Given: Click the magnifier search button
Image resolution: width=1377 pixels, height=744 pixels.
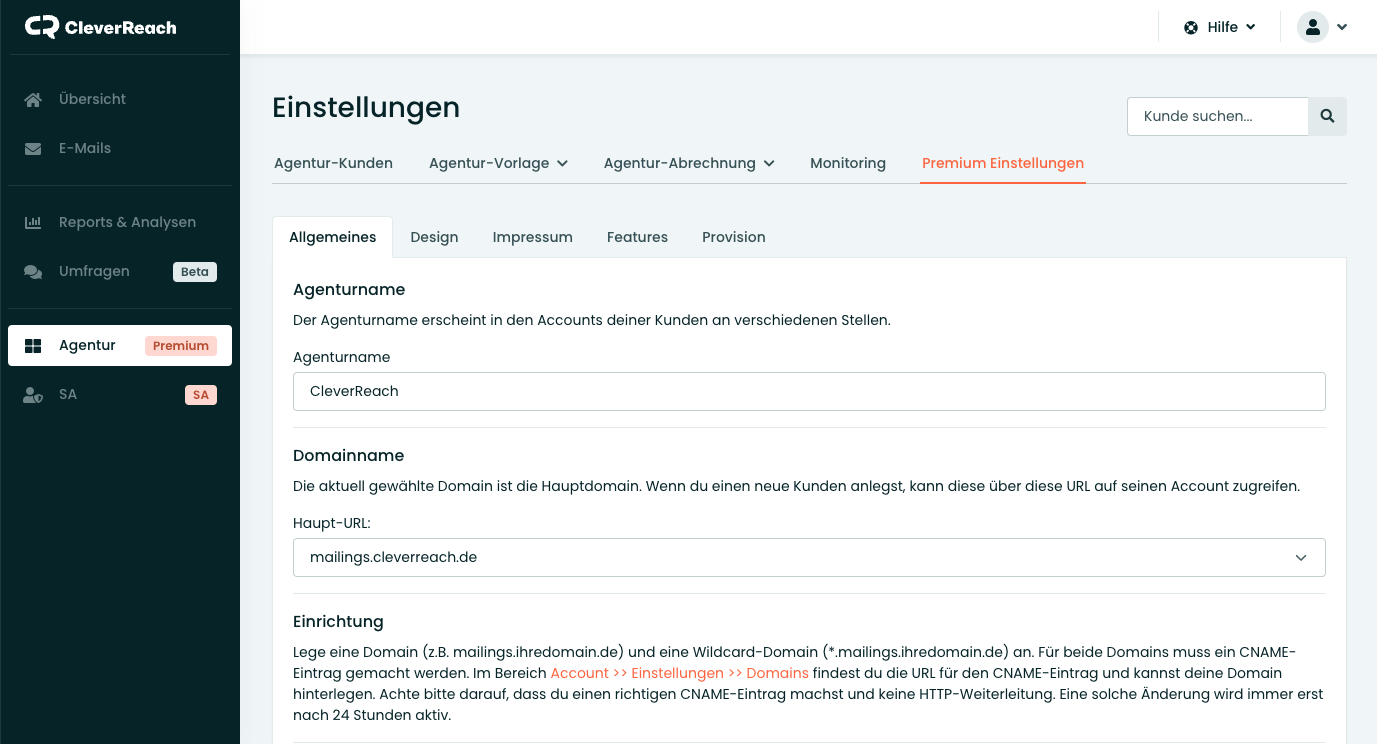Looking at the screenshot, I should (1328, 116).
